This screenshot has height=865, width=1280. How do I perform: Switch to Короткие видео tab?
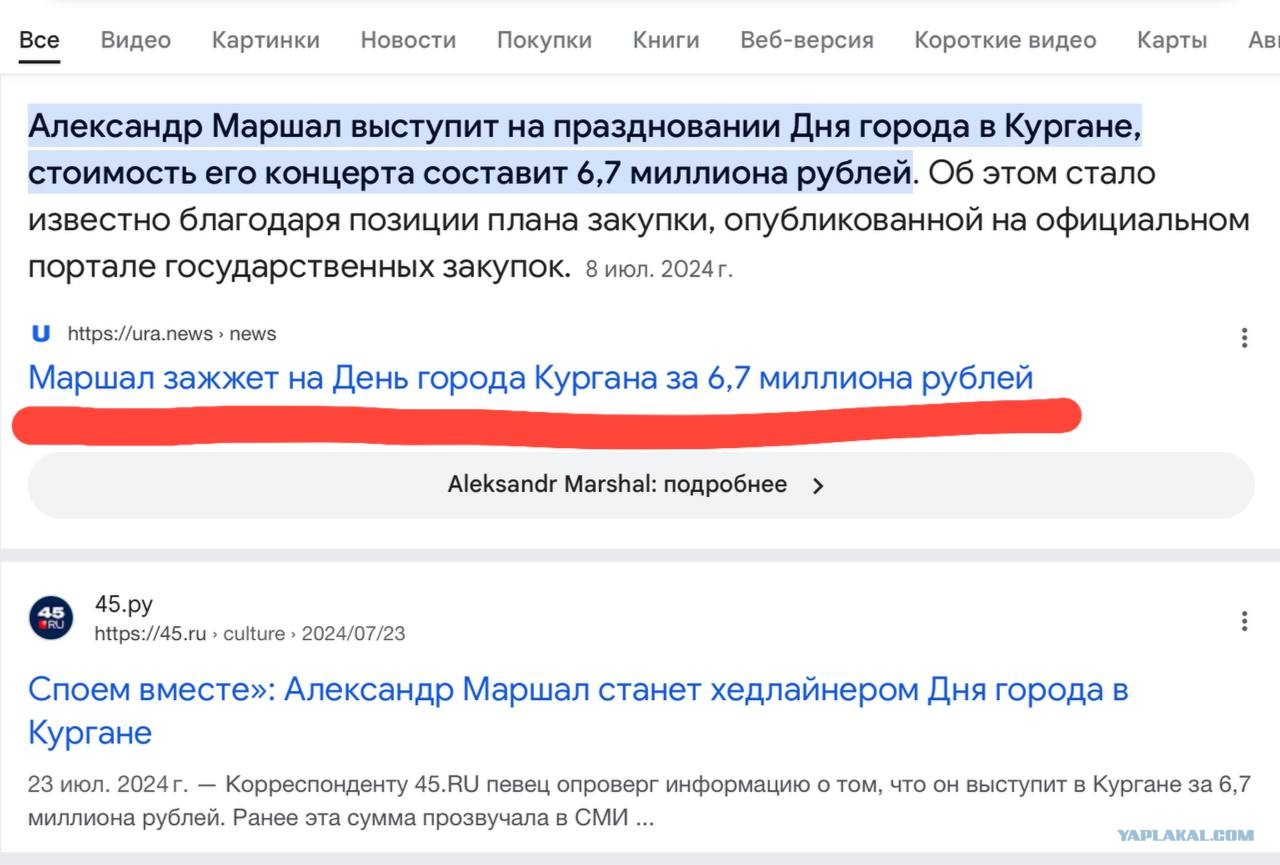pos(1005,40)
